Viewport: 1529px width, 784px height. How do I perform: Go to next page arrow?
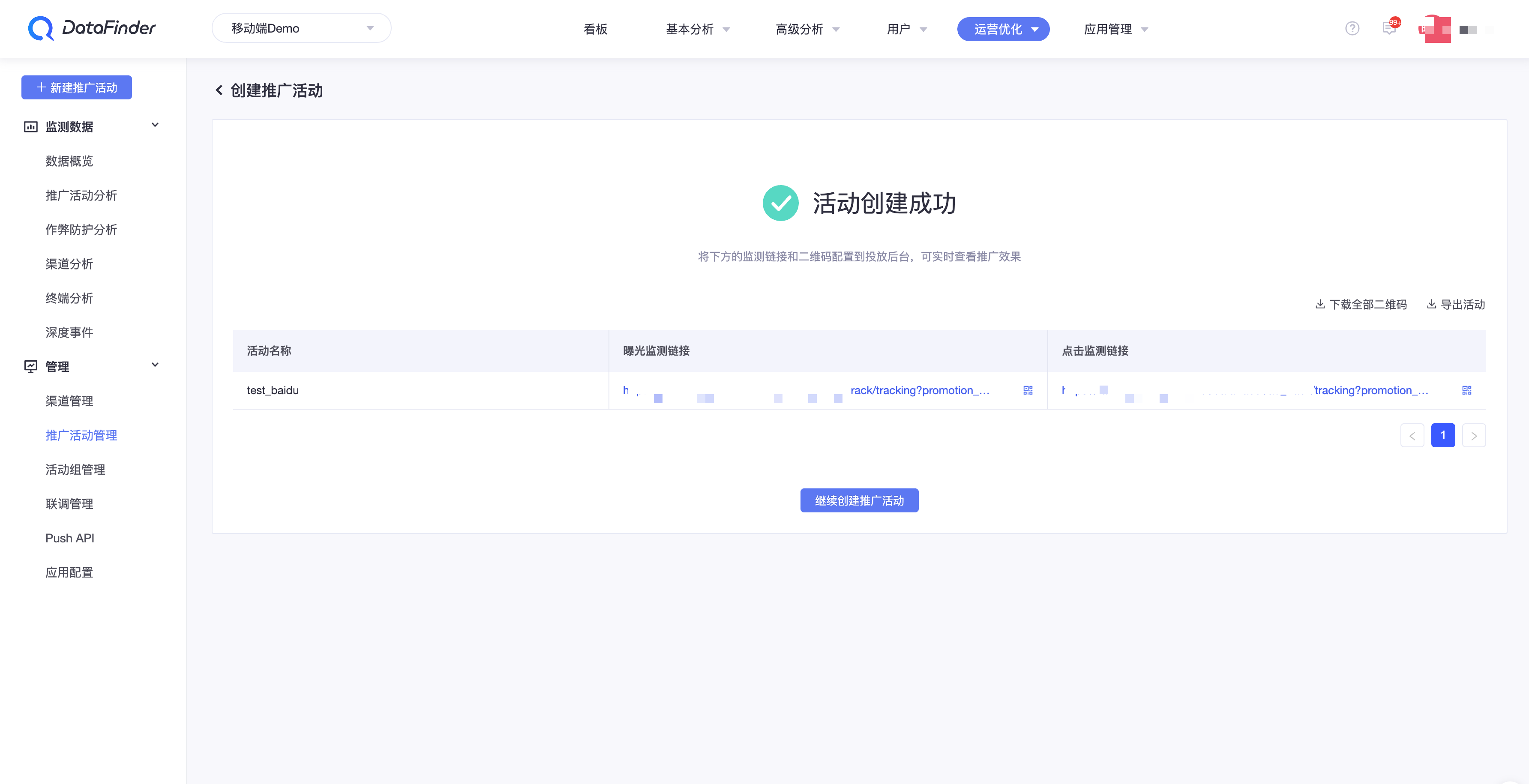click(1474, 435)
